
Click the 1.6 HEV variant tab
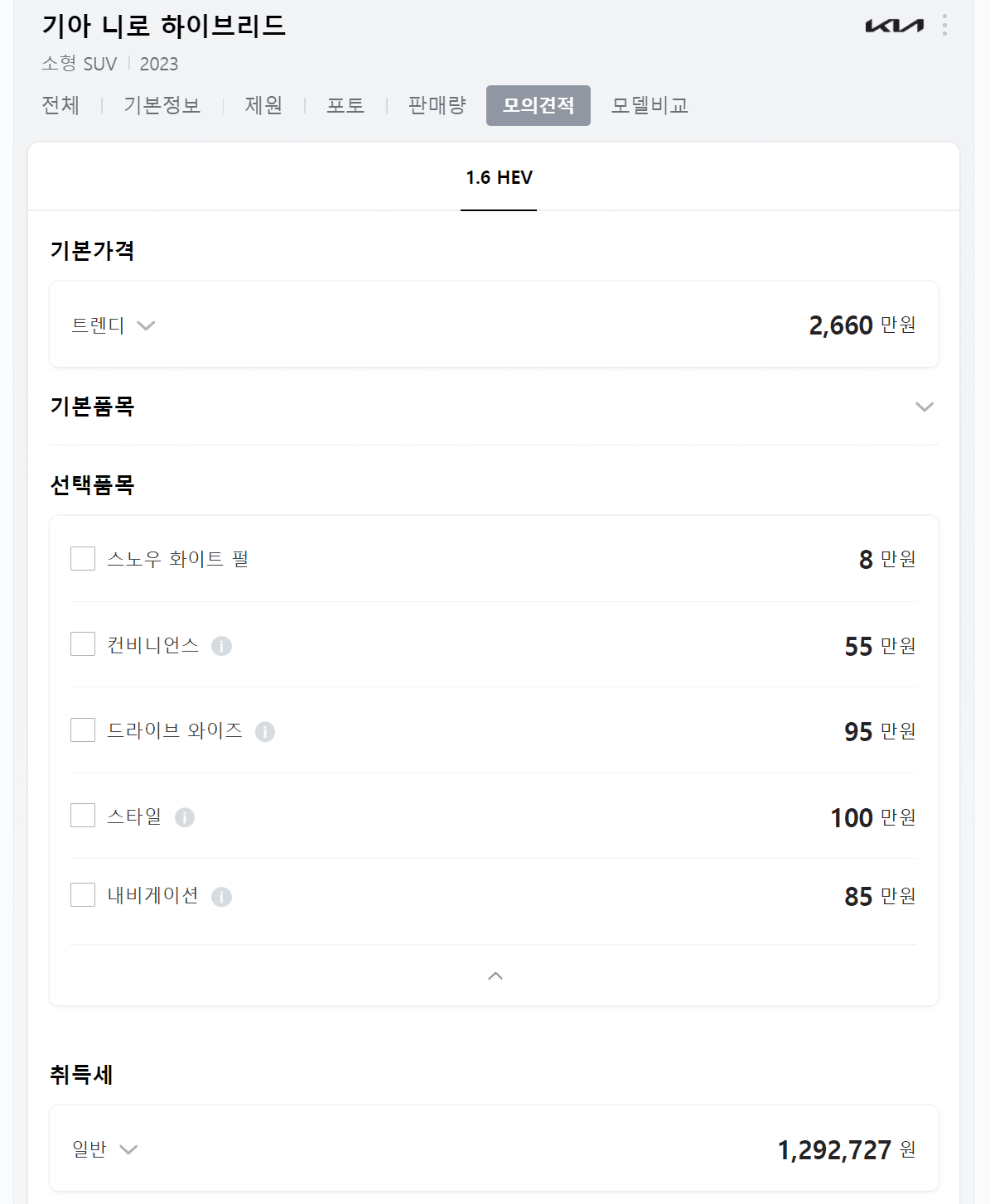click(x=498, y=177)
